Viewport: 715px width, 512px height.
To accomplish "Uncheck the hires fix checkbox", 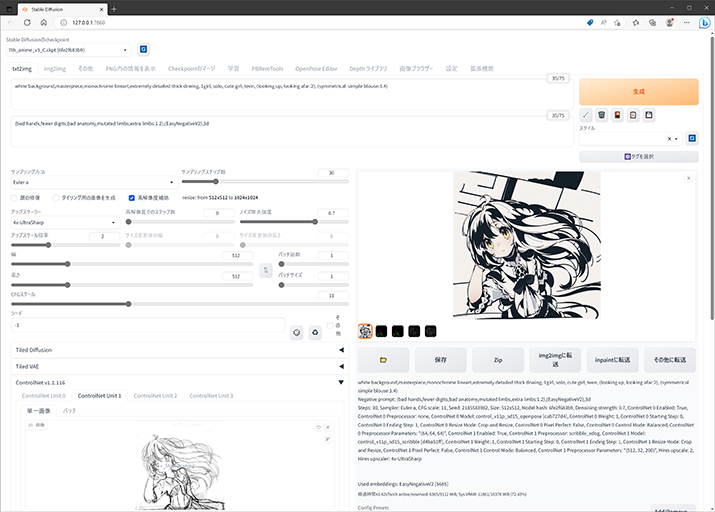I will pyautogui.click(x=132, y=198).
